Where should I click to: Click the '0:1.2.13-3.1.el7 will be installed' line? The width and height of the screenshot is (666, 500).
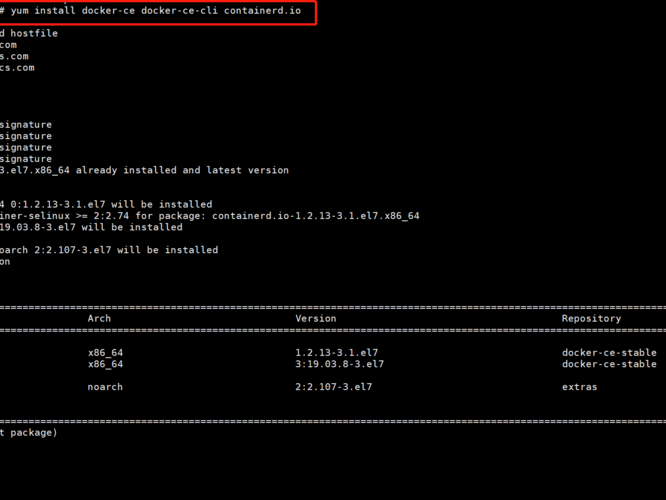point(106,204)
